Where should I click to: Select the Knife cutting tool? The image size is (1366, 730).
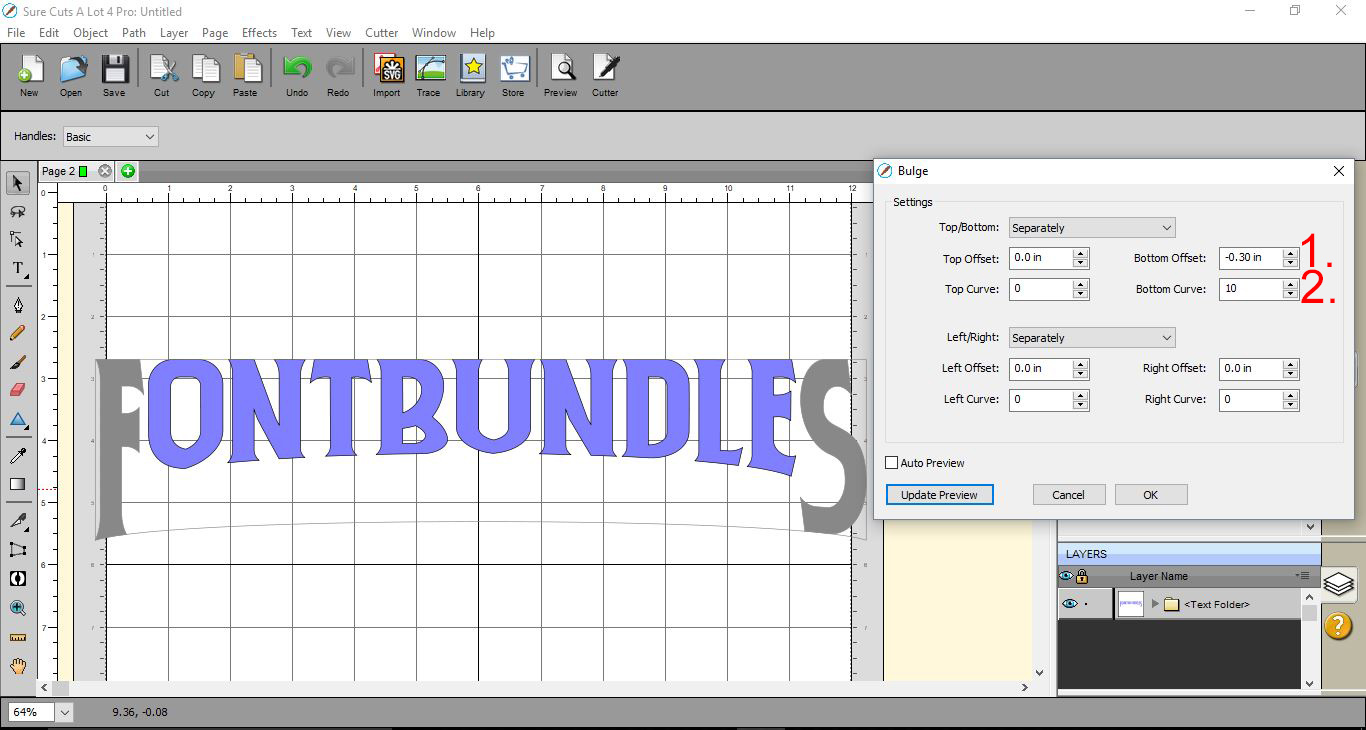coord(18,520)
